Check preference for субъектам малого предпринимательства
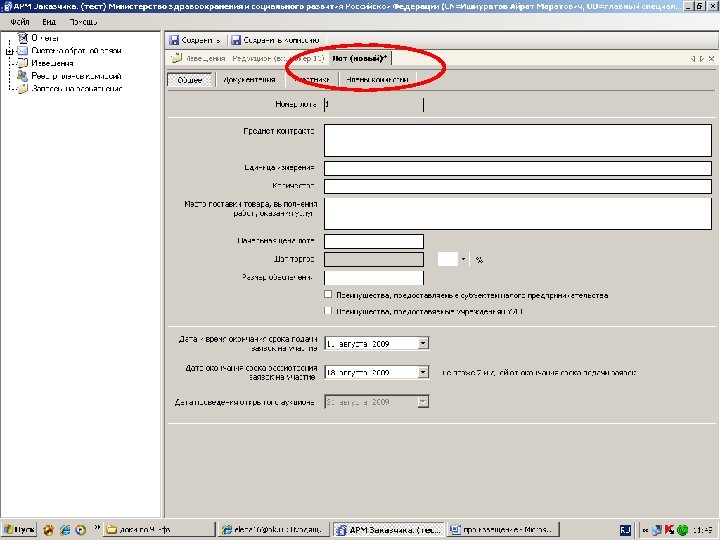 pos(328,294)
